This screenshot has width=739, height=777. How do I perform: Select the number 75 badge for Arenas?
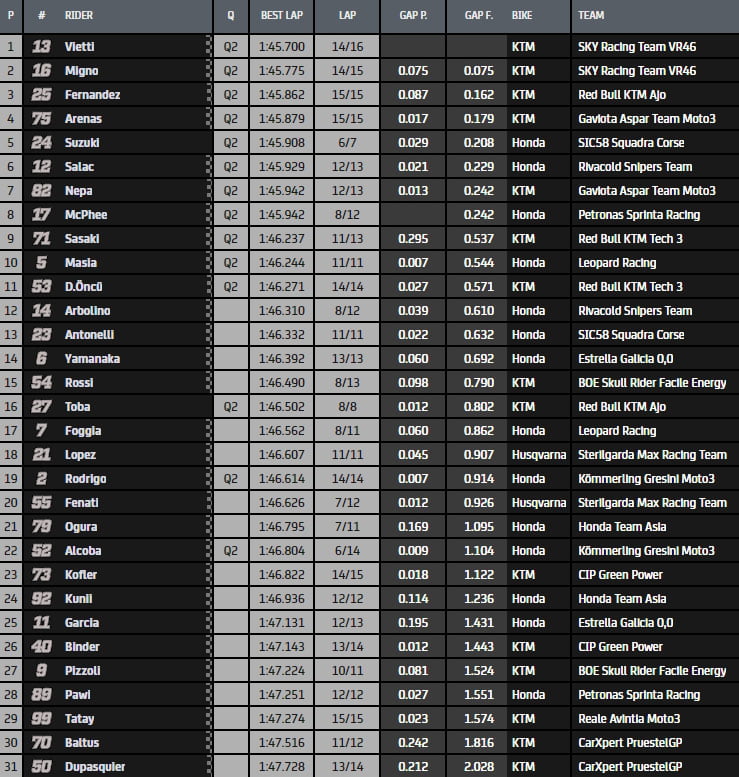coord(42,119)
